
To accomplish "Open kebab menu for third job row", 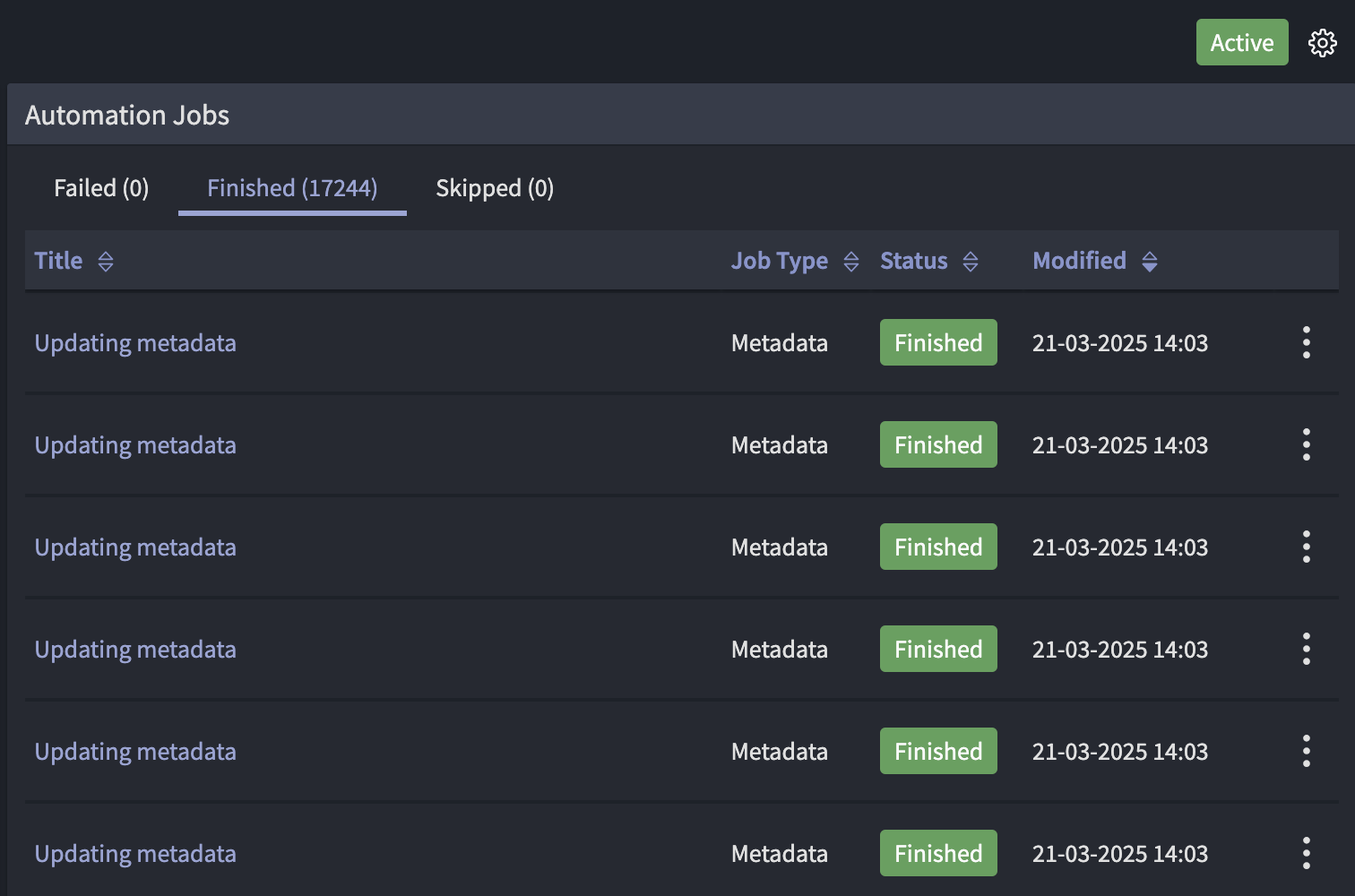I will tap(1306, 547).
